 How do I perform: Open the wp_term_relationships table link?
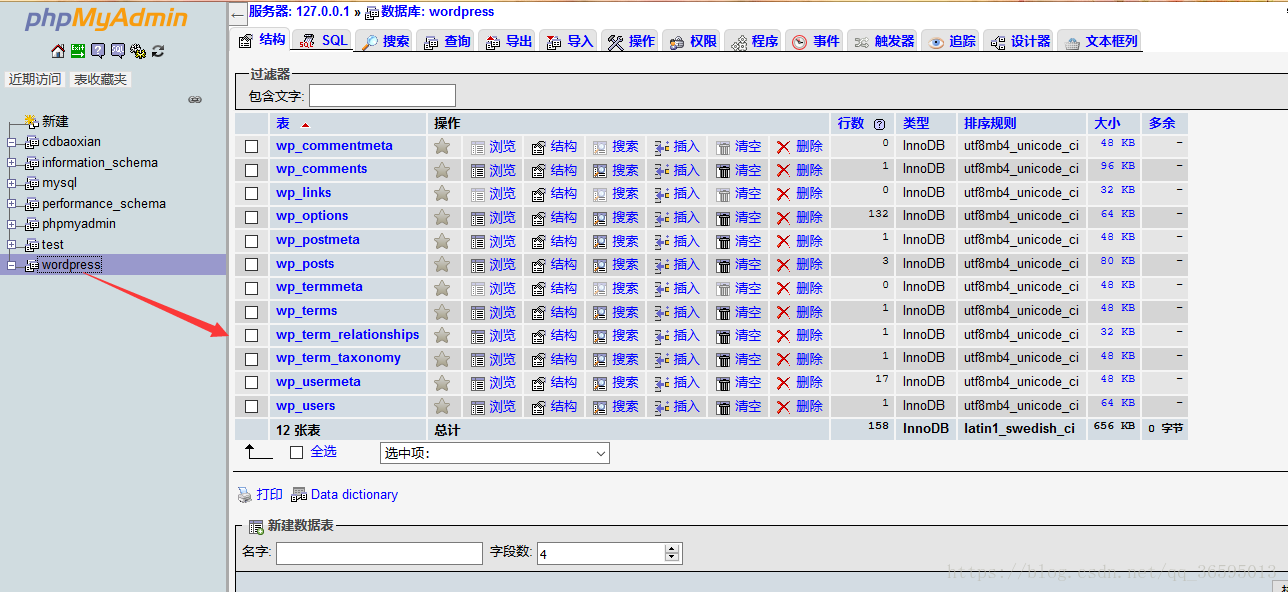point(348,335)
